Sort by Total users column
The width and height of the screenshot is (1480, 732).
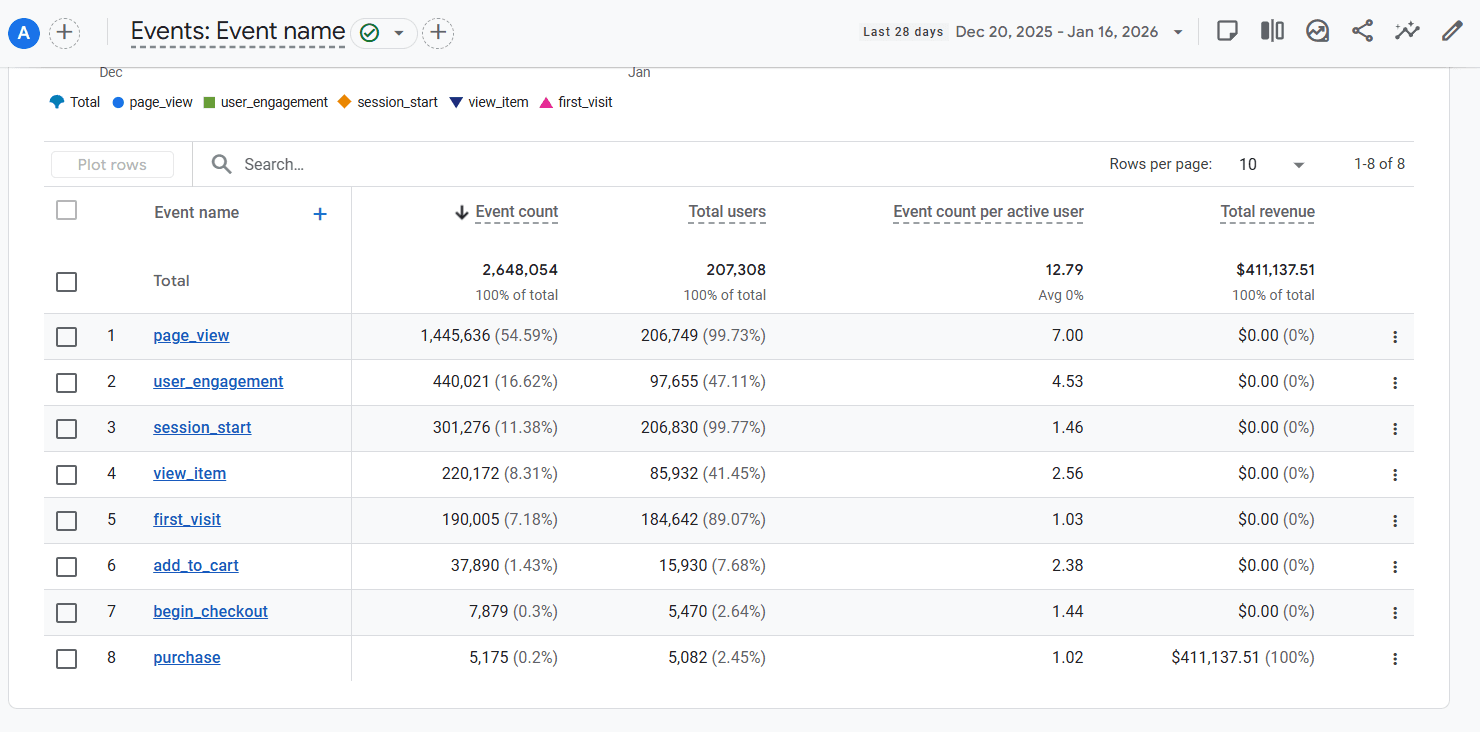[727, 212]
